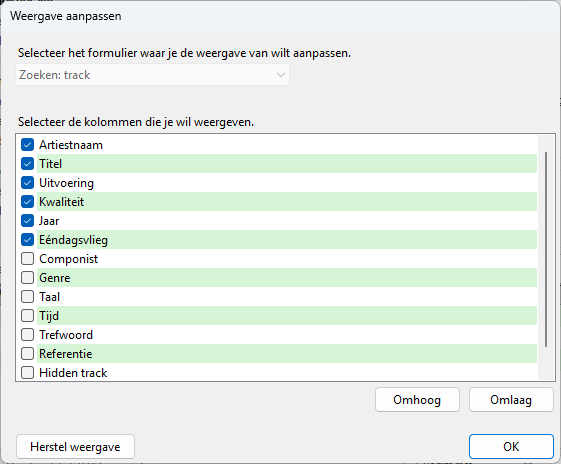Enable the Componist column checkbox
This screenshot has height=464, width=561.
(x=28, y=259)
